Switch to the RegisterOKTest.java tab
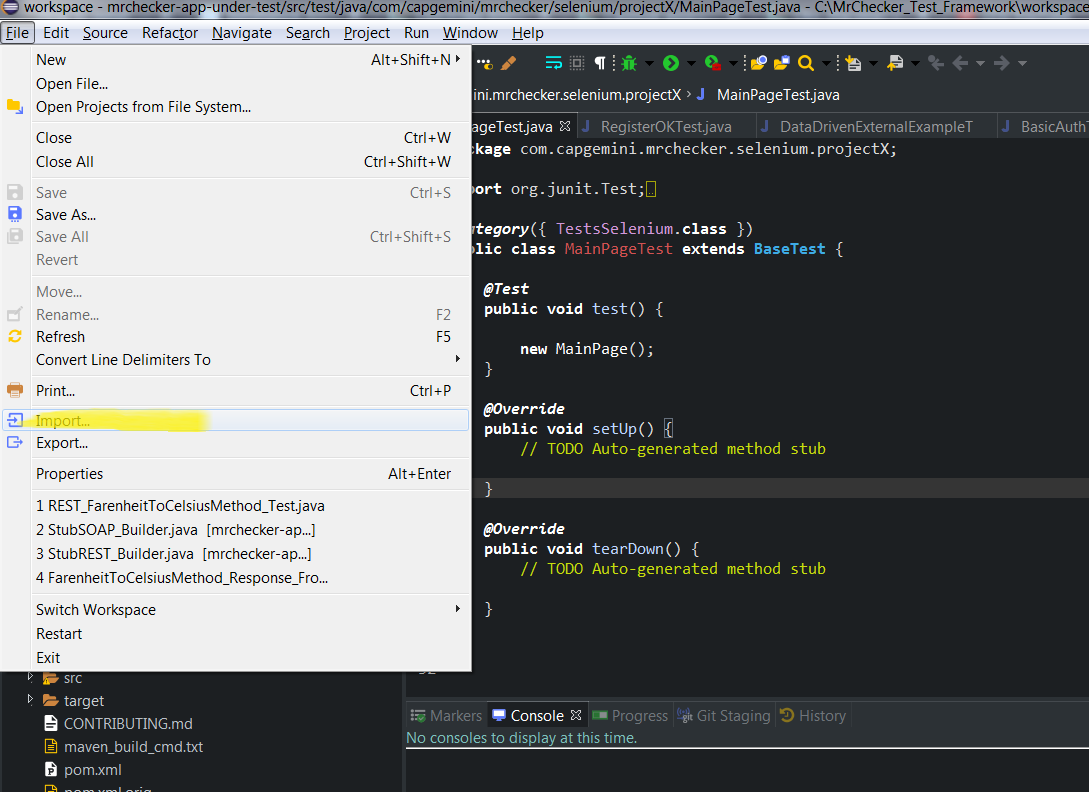This screenshot has height=792, width=1089. [x=665, y=127]
